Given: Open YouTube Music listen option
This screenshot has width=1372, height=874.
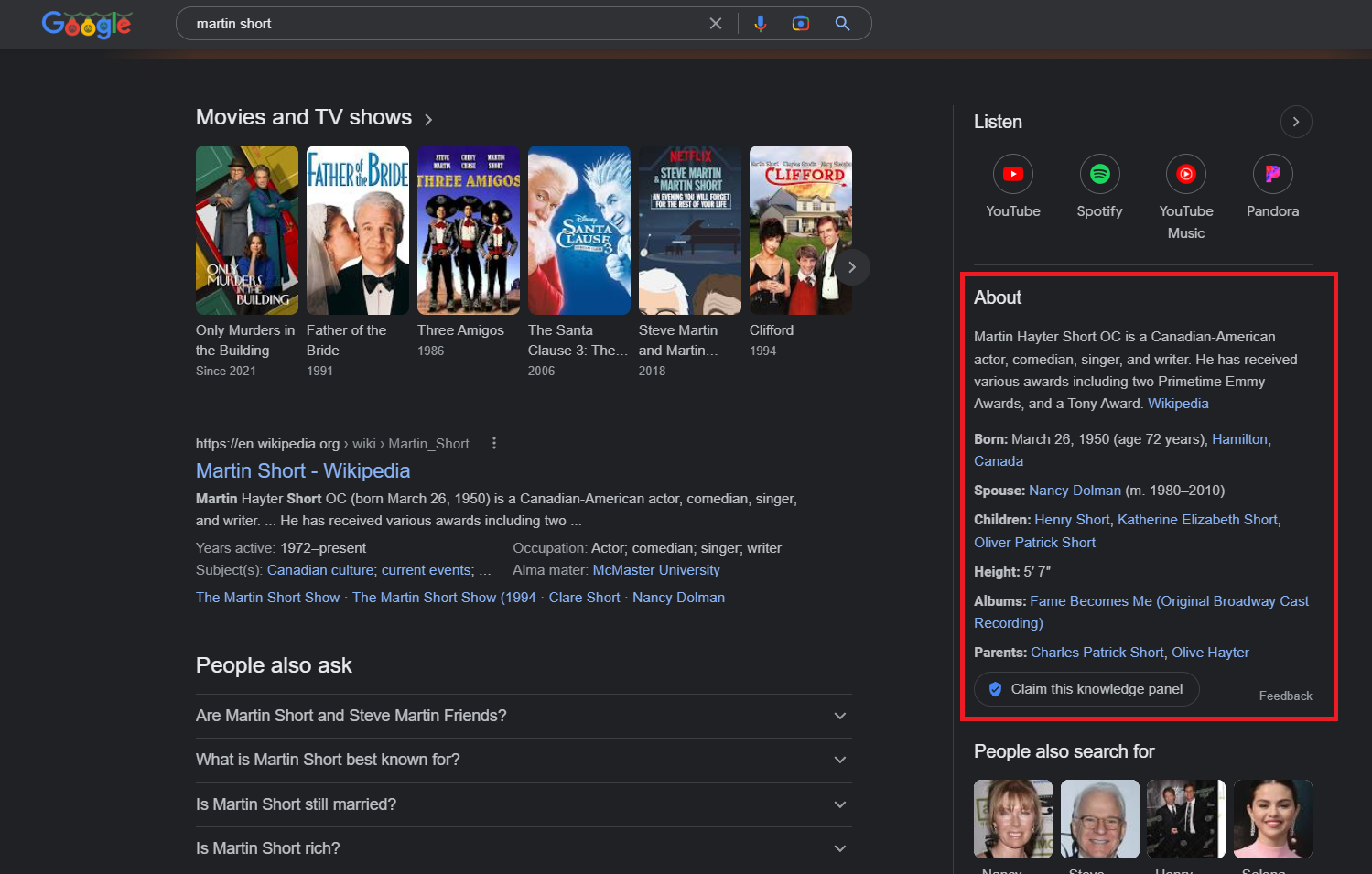Looking at the screenshot, I should [x=1186, y=199].
